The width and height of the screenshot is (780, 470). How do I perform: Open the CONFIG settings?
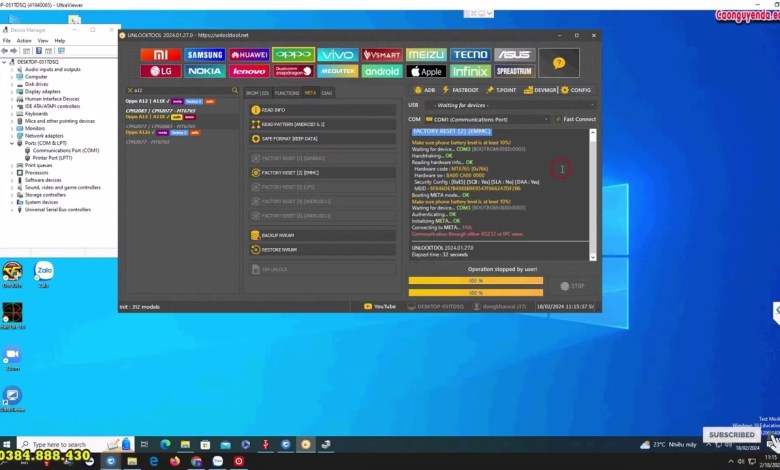click(x=576, y=90)
